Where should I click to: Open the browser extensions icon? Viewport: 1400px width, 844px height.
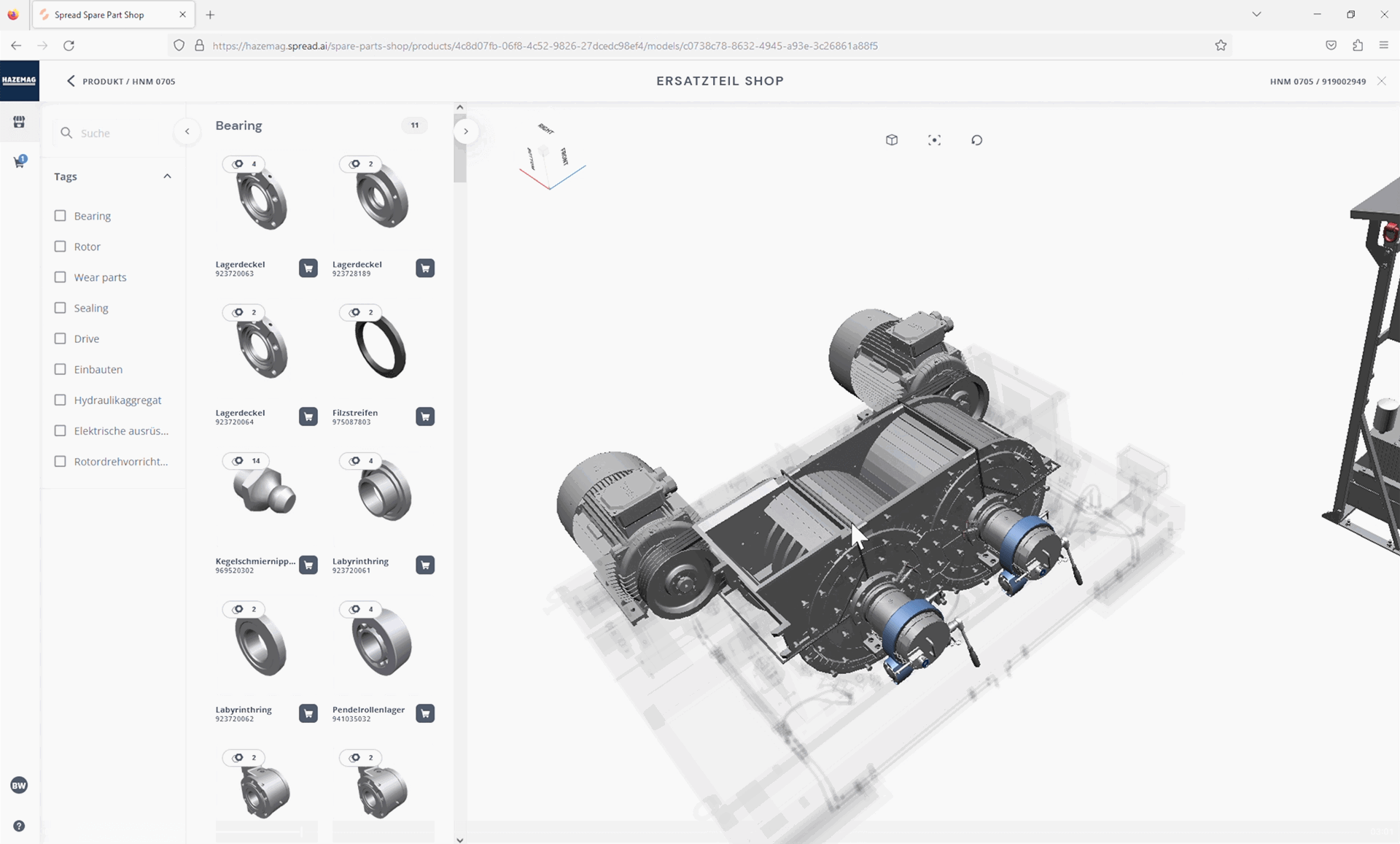tap(1357, 45)
